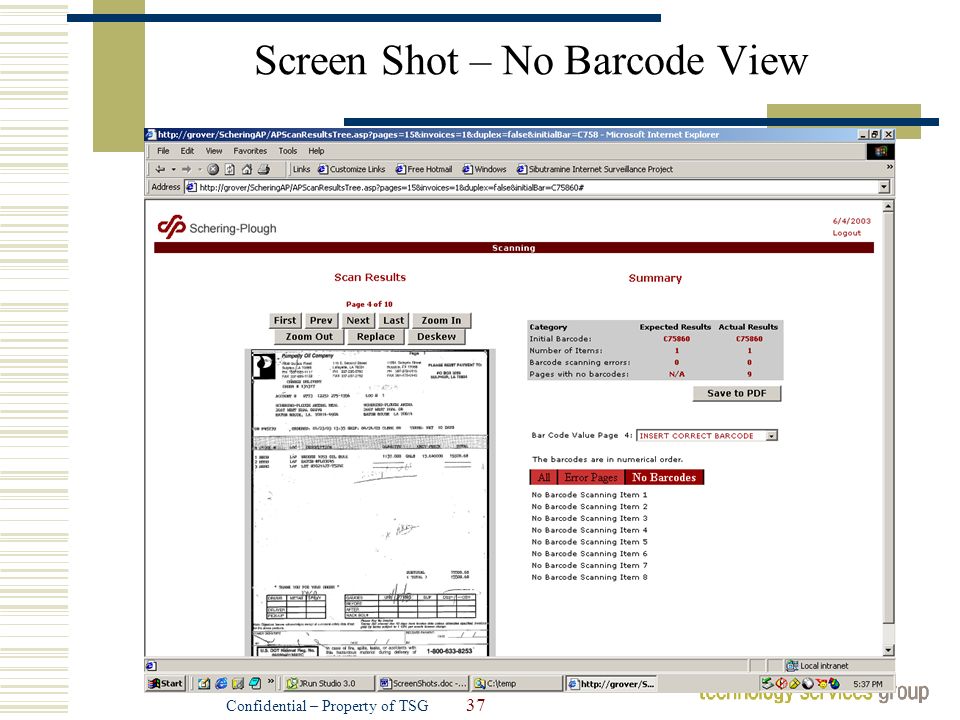
Task: Click the Print icon in toolbar
Action: (264, 169)
